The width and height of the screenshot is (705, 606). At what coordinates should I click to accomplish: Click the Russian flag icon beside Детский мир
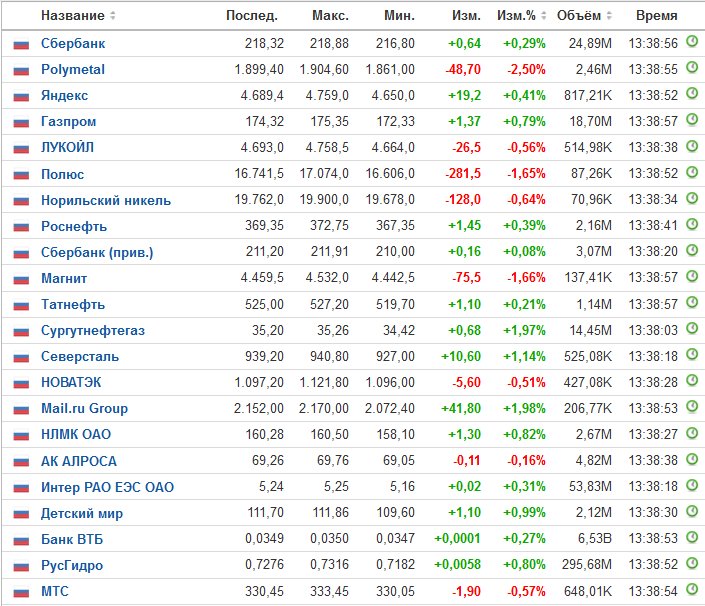[x=21, y=514]
